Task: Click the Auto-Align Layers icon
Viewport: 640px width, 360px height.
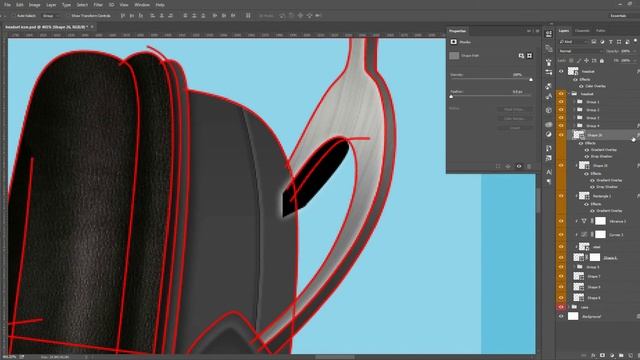Action: pos(248,16)
